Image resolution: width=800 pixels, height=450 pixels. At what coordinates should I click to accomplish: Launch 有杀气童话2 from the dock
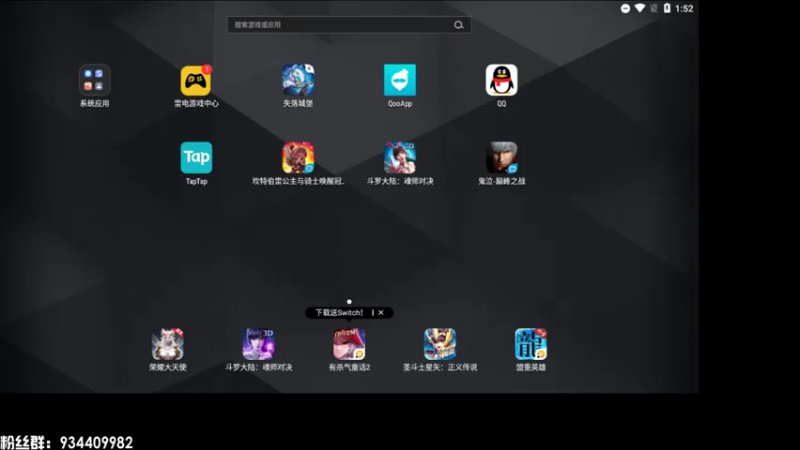click(349, 344)
